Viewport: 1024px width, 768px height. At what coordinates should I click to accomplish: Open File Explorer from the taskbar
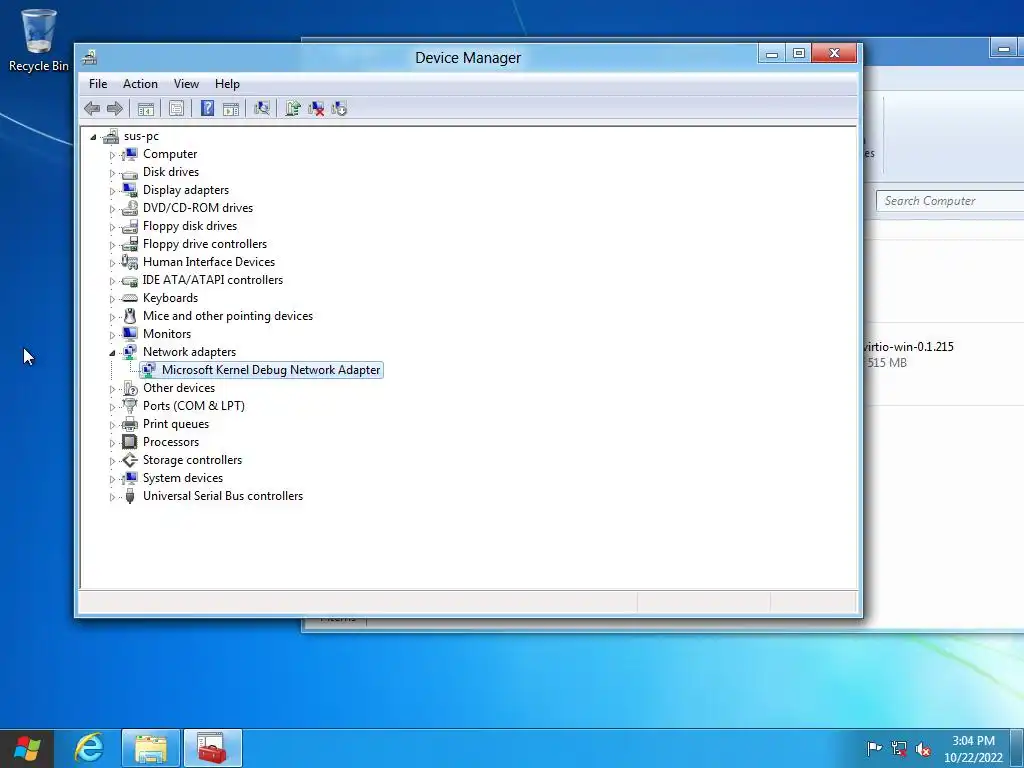pyautogui.click(x=151, y=748)
